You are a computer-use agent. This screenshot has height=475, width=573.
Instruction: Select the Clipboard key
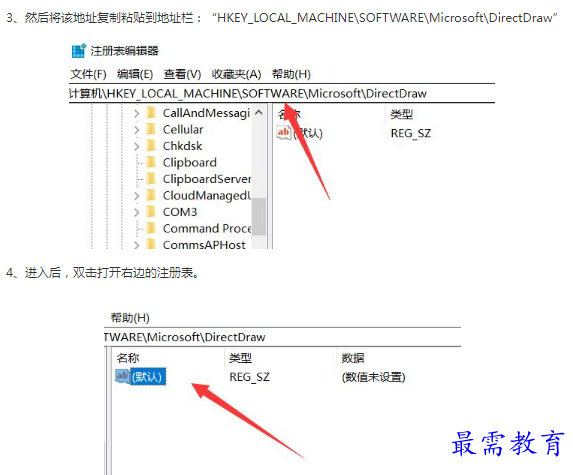[190, 163]
